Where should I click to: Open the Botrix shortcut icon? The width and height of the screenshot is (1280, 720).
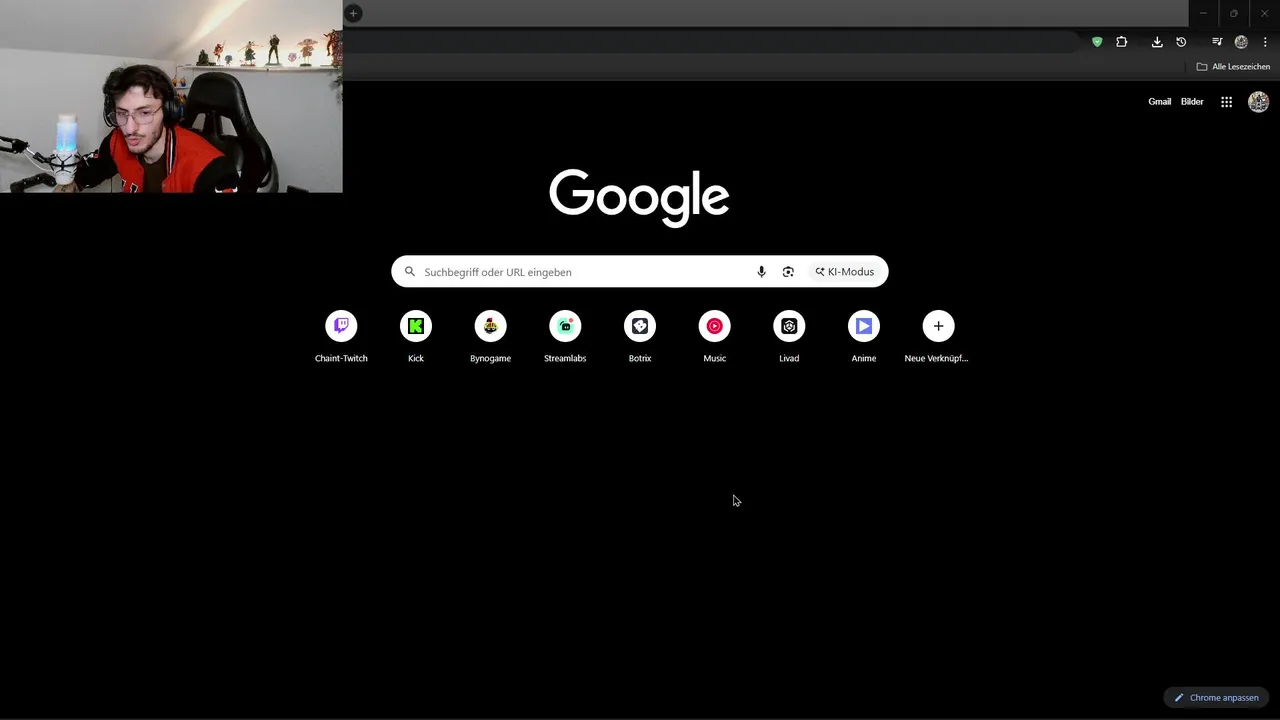640,326
